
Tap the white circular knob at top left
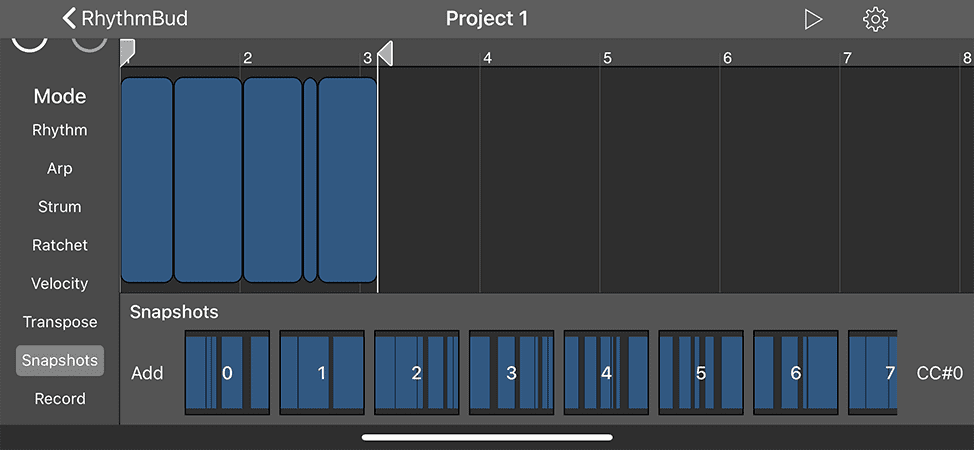tap(29, 44)
